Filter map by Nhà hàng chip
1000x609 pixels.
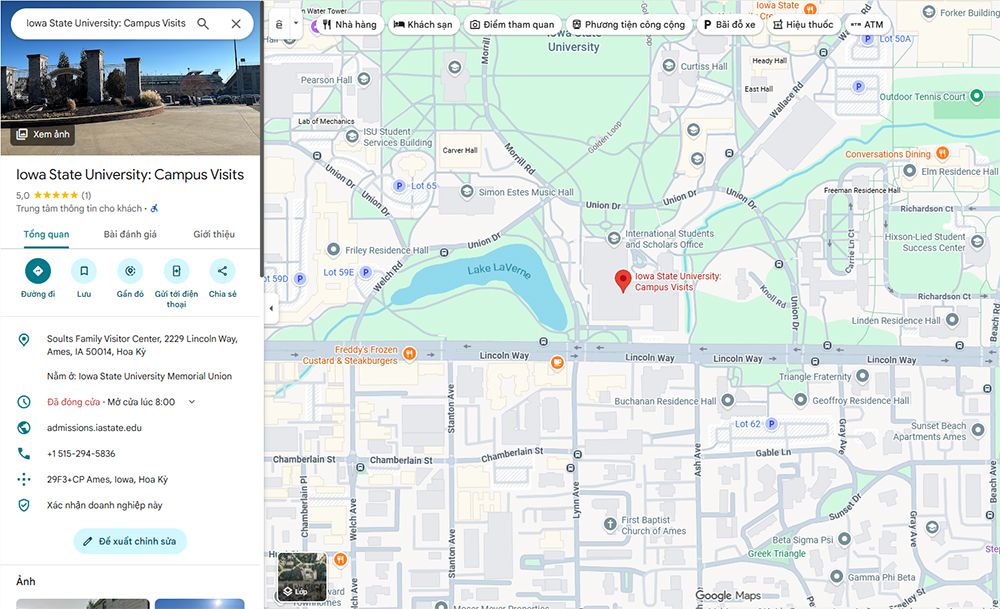click(349, 25)
